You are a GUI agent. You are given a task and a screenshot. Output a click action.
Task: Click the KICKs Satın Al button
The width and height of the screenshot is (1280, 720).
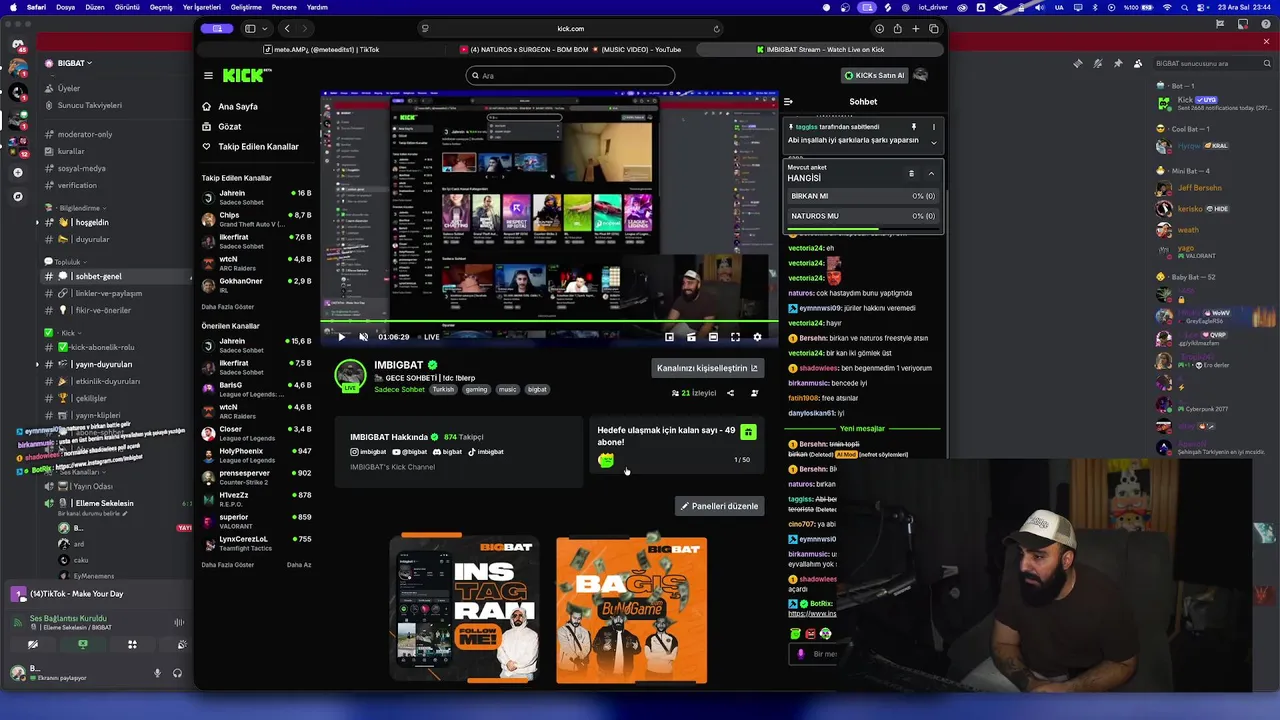coord(874,75)
